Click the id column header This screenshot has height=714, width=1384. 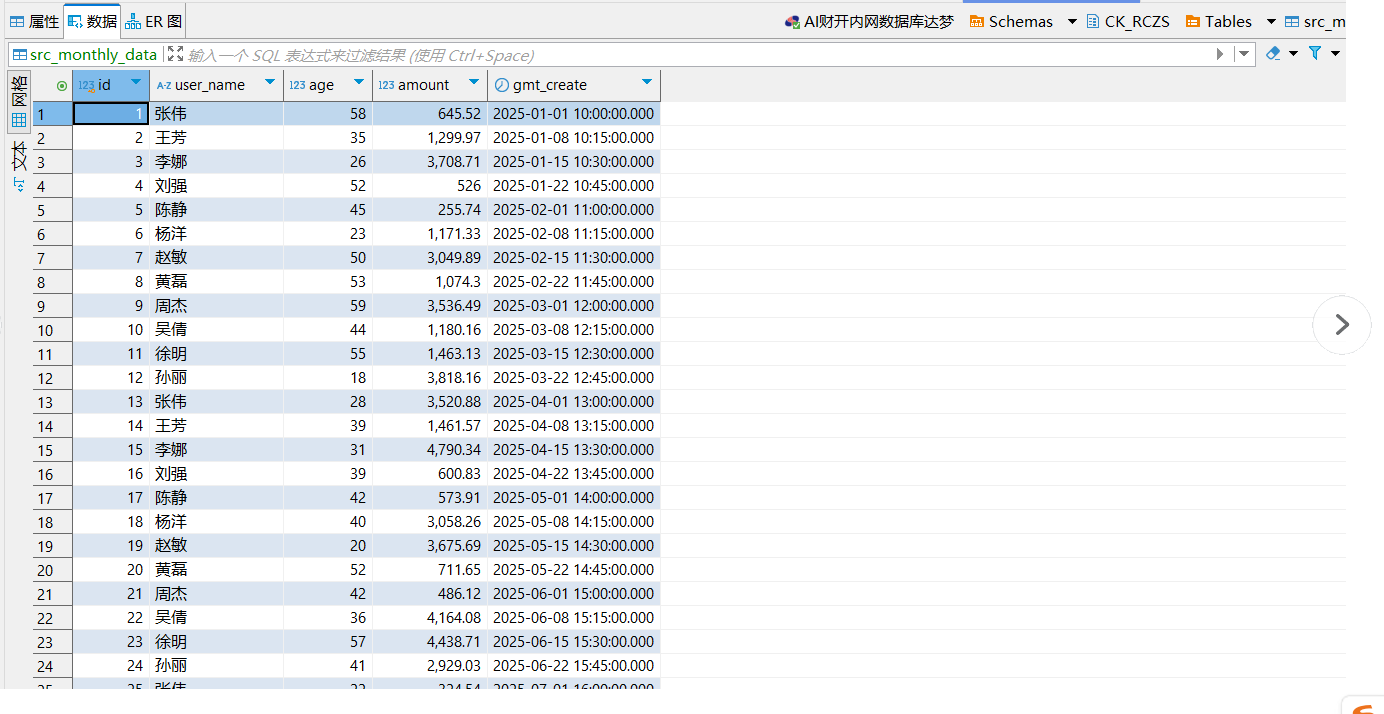pos(111,85)
